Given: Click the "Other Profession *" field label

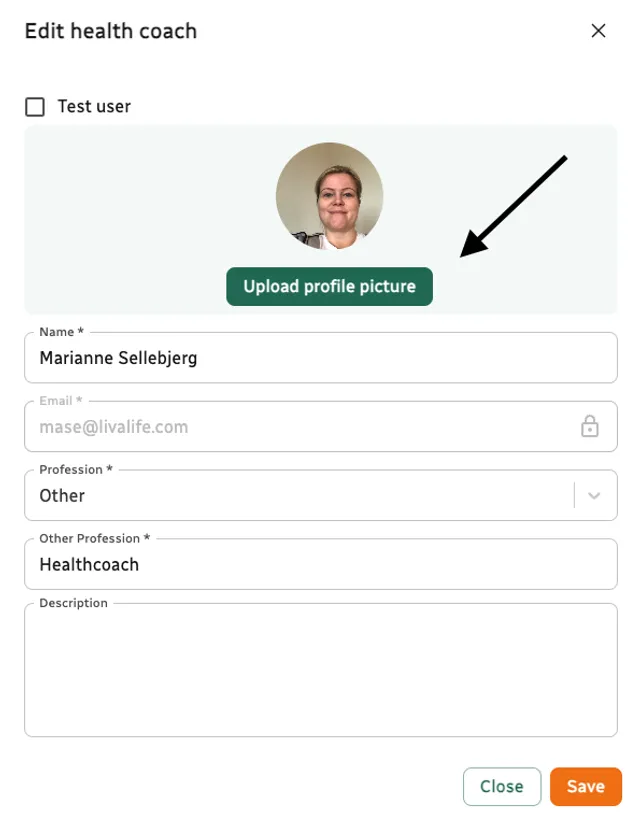Looking at the screenshot, I should tap(95, 539).
